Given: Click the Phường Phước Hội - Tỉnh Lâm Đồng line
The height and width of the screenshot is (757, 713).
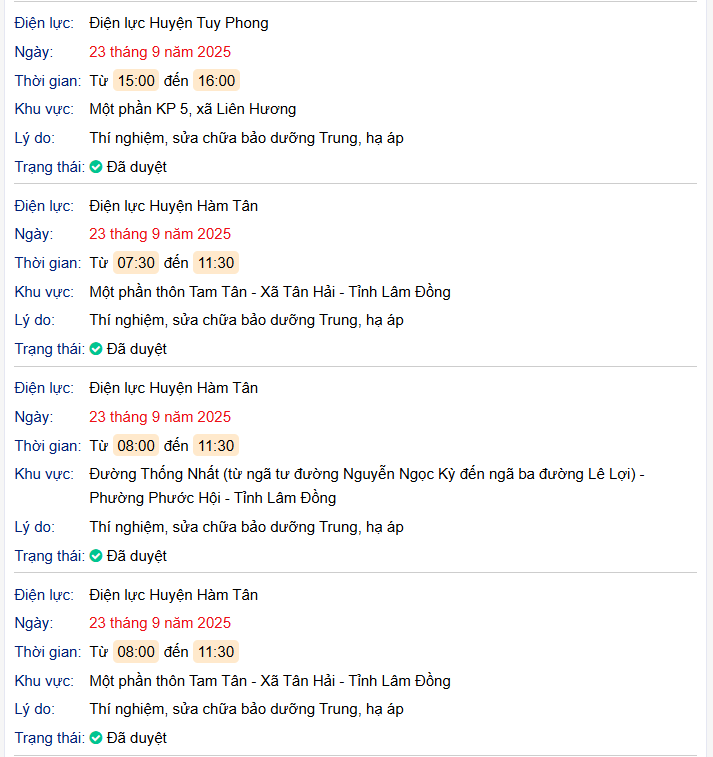Looking at the screenshot, I should point(212,497).
